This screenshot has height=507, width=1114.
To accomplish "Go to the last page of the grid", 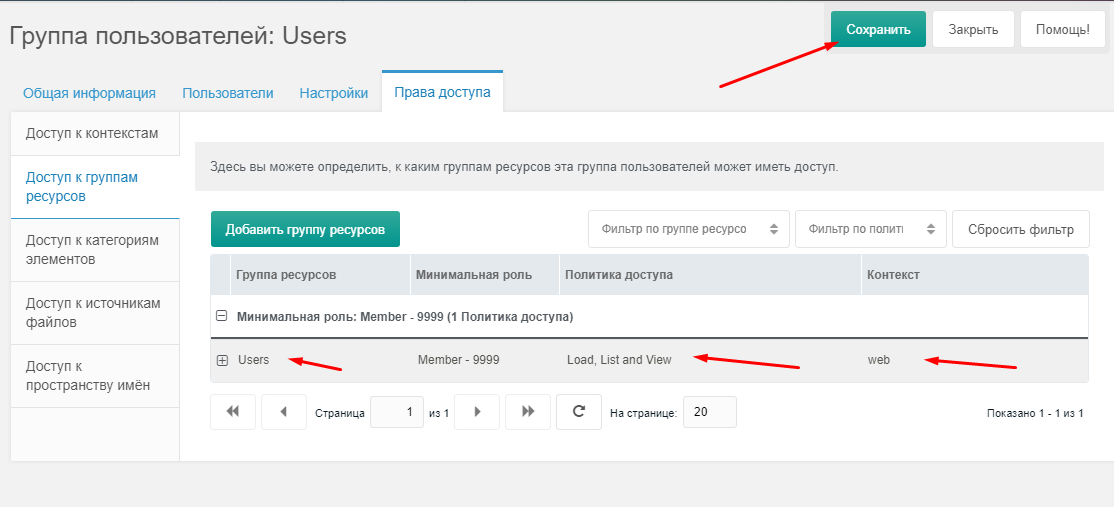I will pyautogui.click(x=528, y=412).
